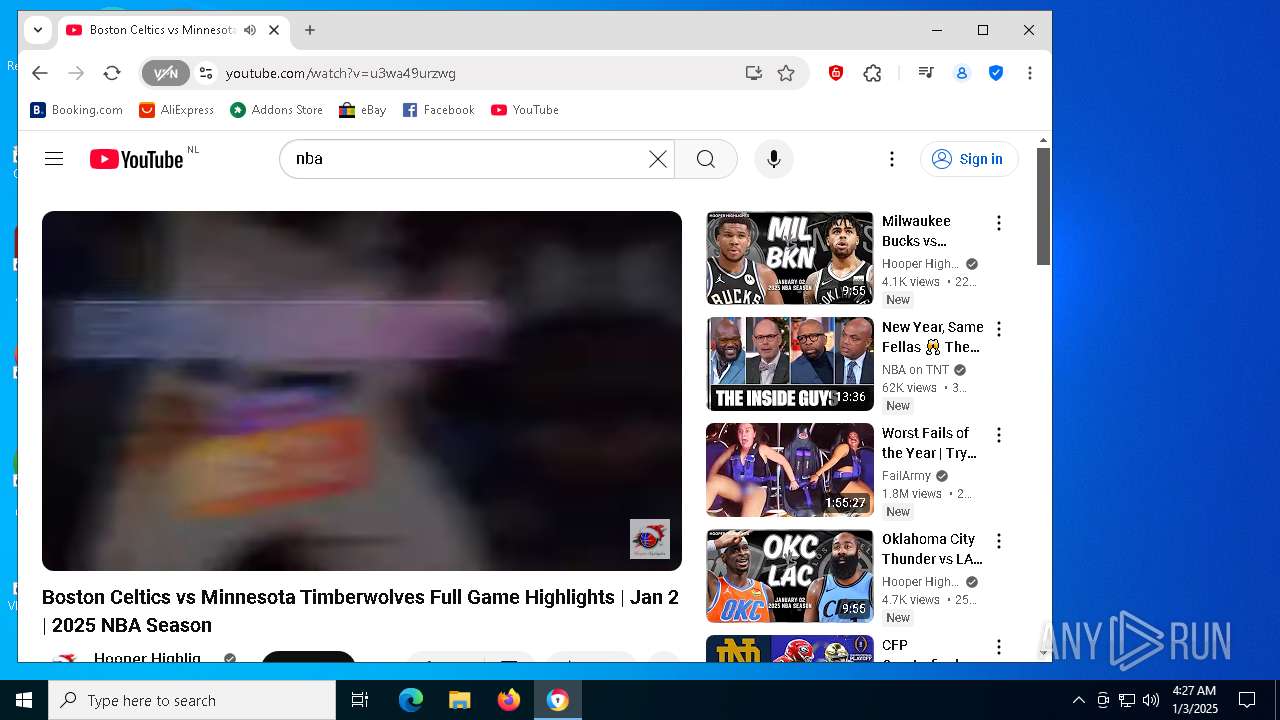Mute the tab via speaker icon
The height and width of the screenshot is (720, 1280).
(250, 30)
